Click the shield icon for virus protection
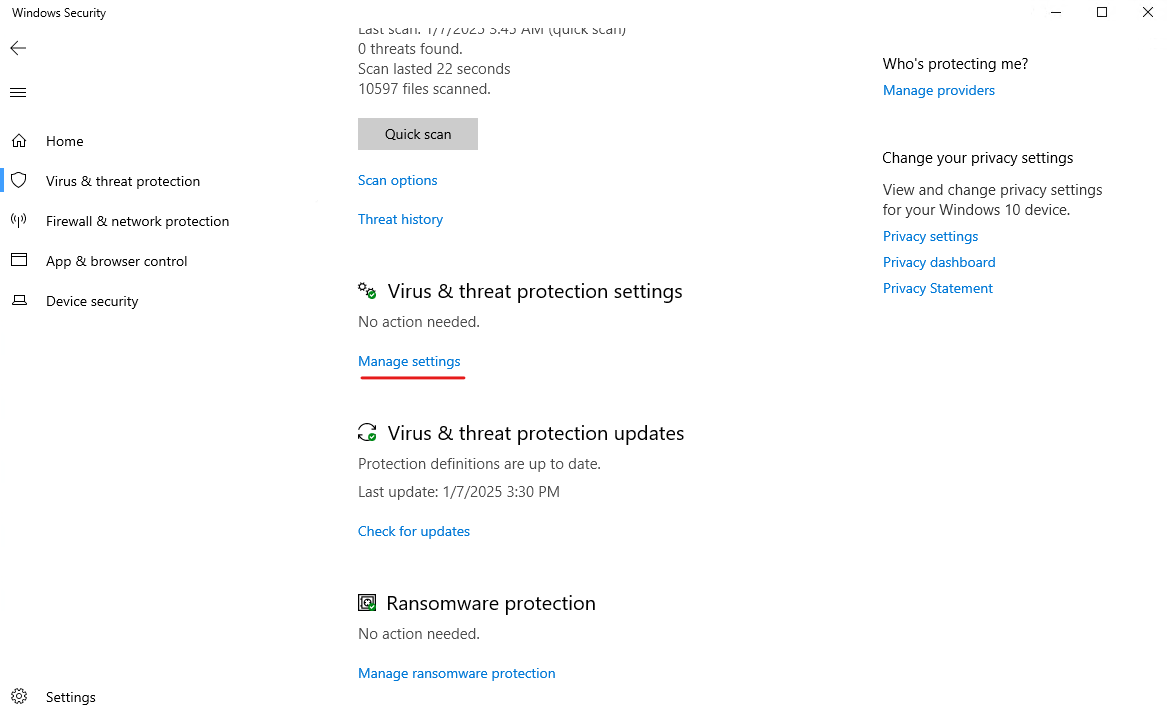1167x720 pixels. [x=19, y=180]
